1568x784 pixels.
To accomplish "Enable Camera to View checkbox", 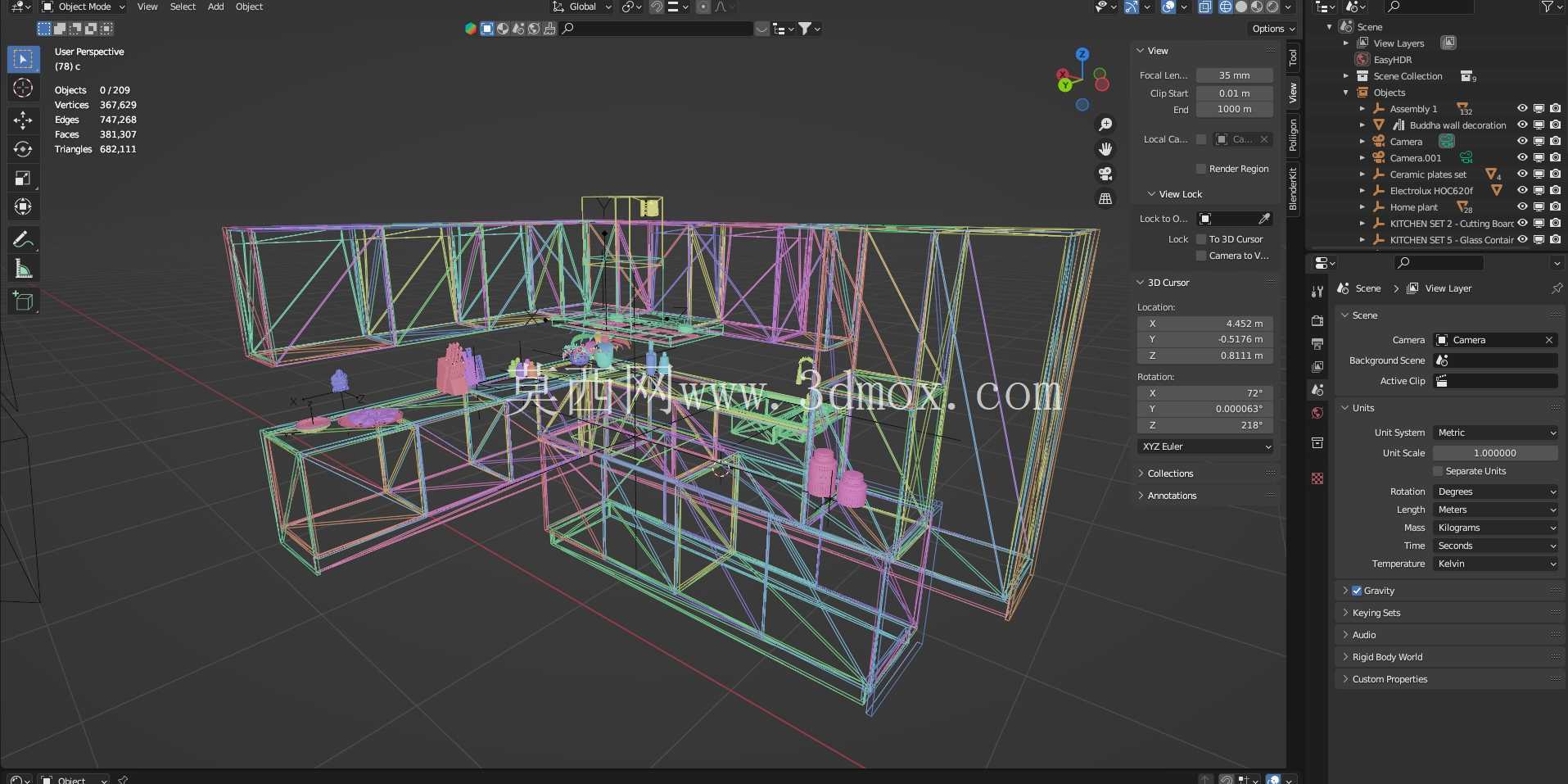I will click(x=1201, y=256).
